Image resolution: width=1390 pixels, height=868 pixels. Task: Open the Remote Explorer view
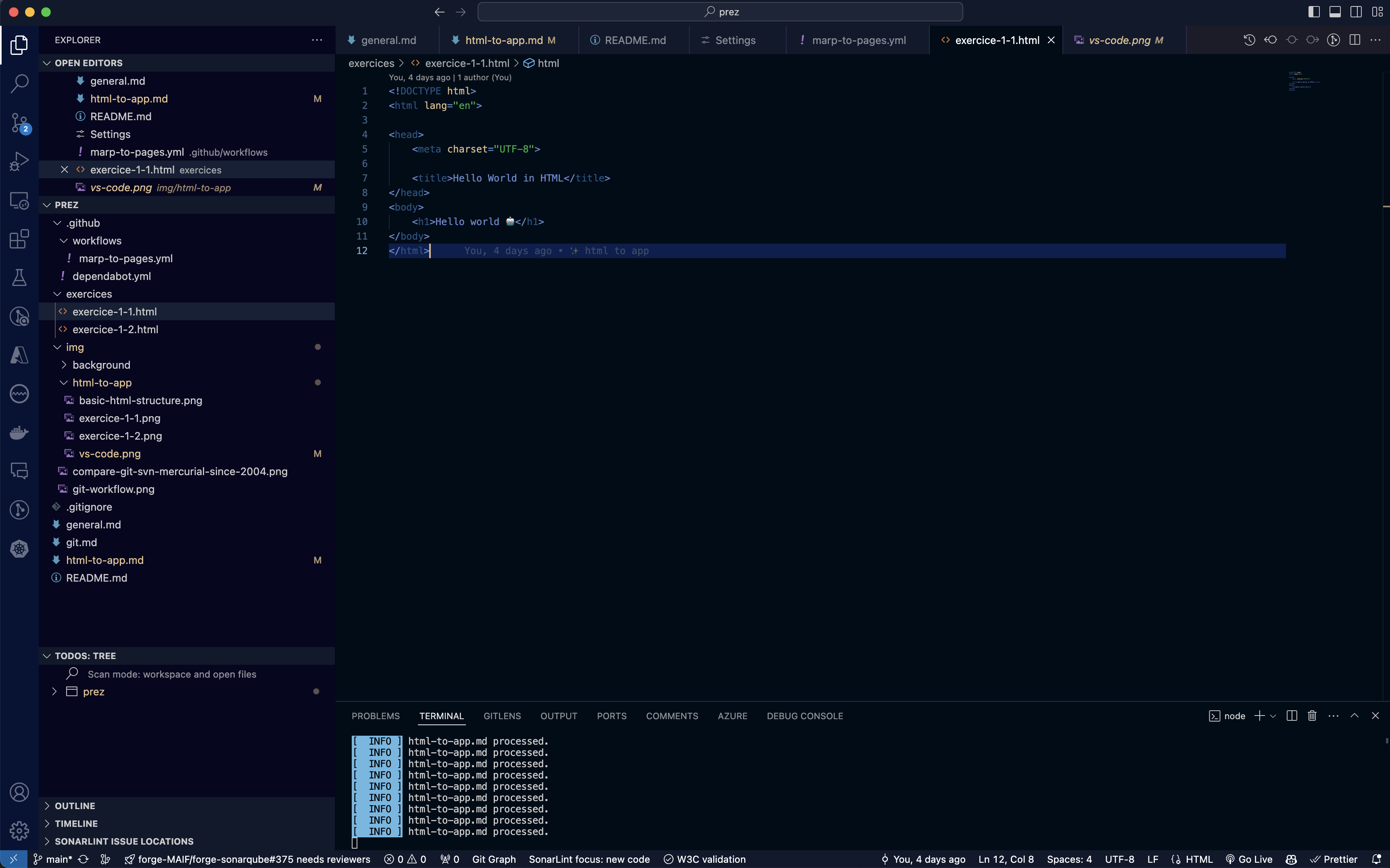coord(19,200)
